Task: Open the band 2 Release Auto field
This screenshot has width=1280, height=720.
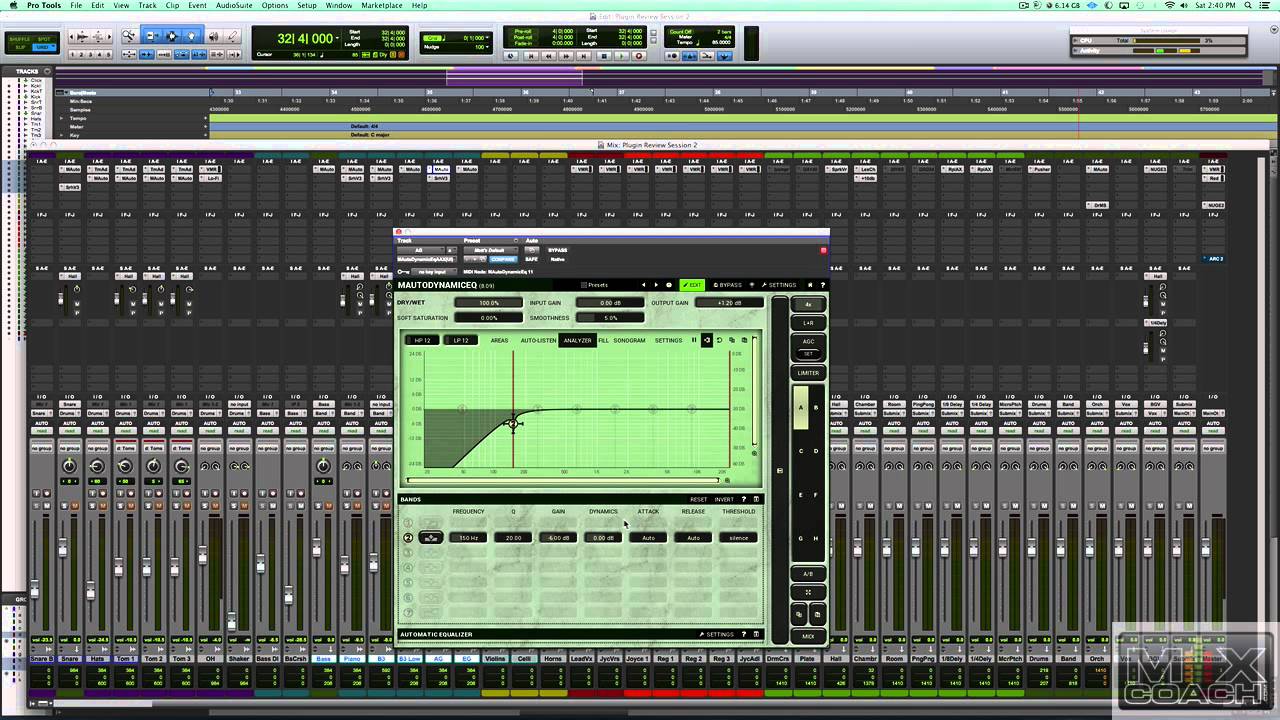Action: click(693, 538)
